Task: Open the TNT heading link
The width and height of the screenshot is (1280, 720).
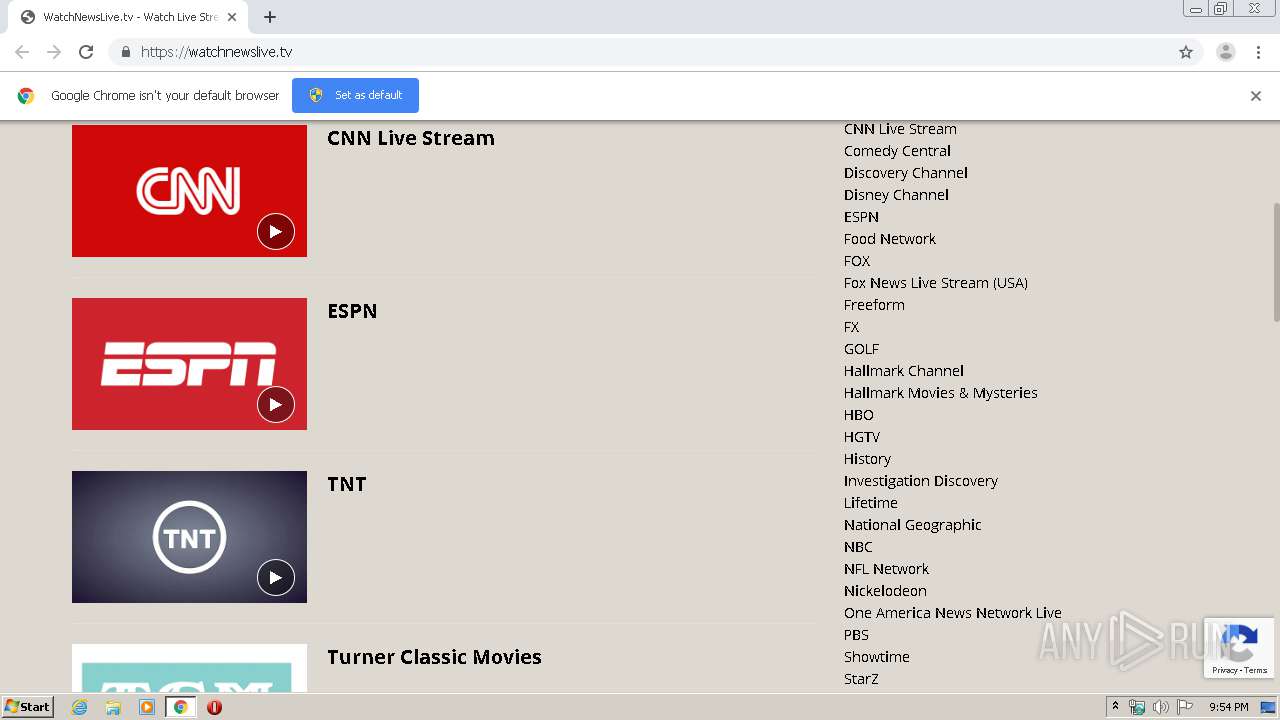Action: click(347, 484)
